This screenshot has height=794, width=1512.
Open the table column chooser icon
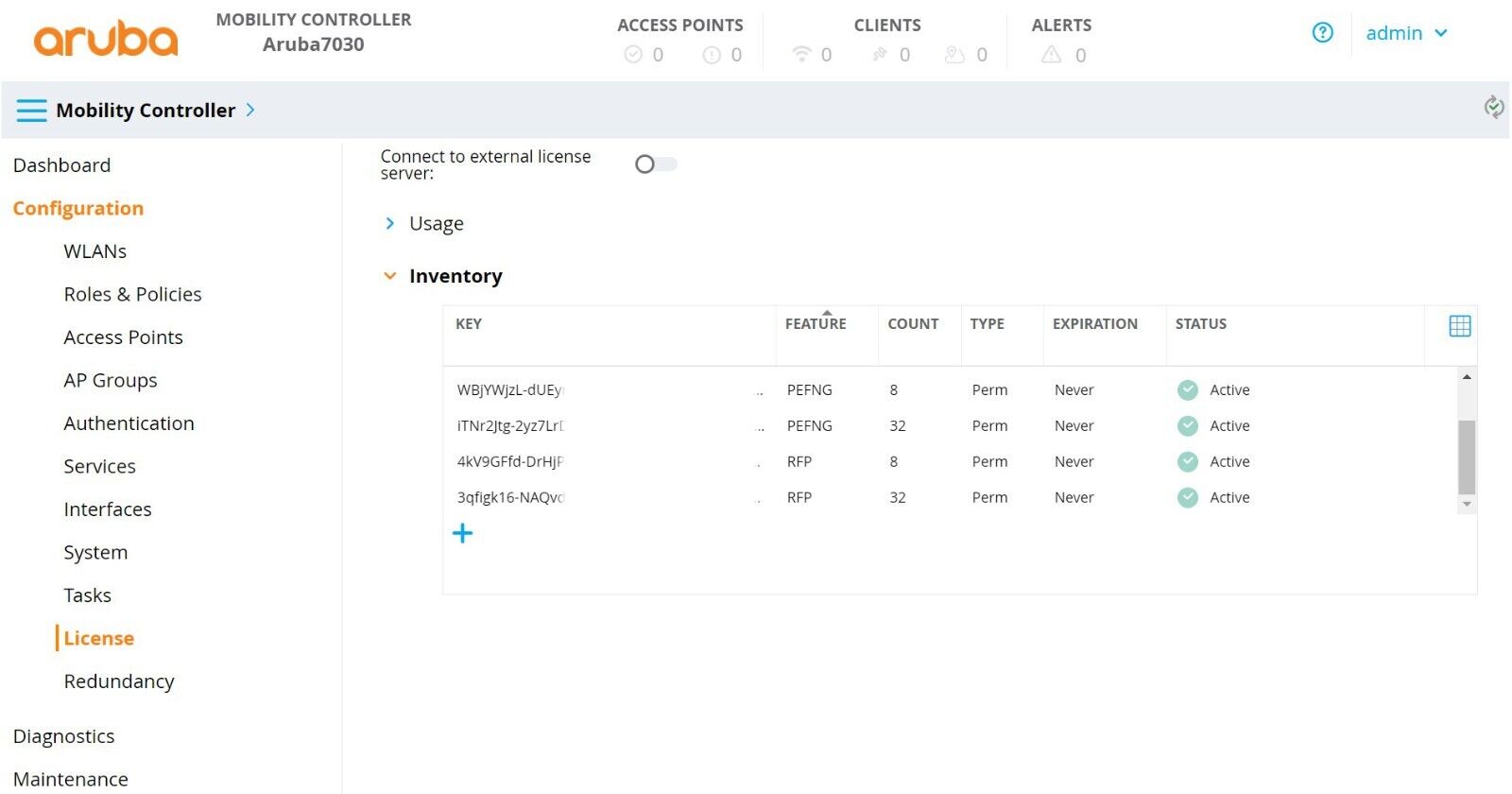point(1459,326)
